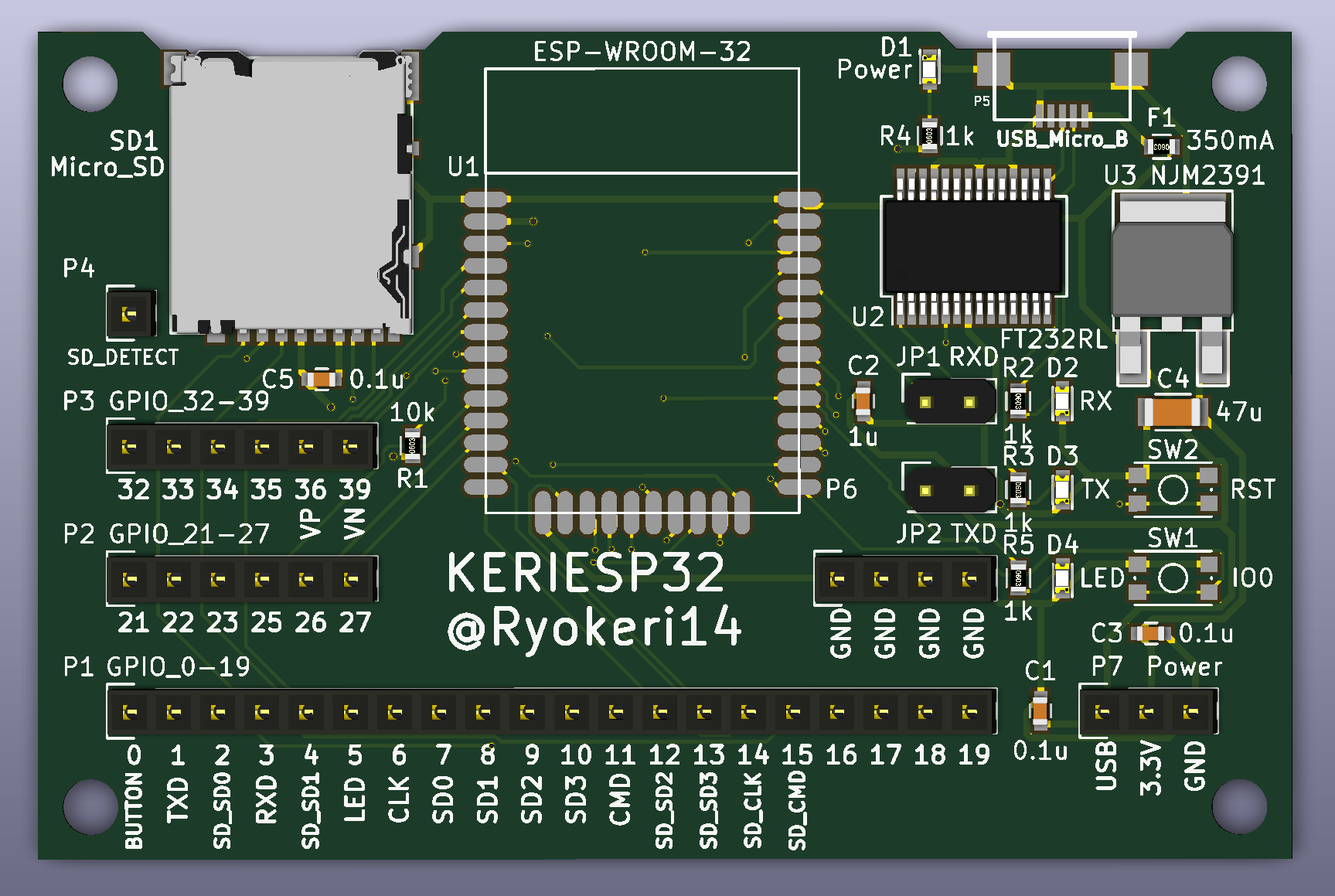Click pin 19 on P1 header
Image resolution: width=1335 pixels, height=896 pixels.
(x=969, y=711)
